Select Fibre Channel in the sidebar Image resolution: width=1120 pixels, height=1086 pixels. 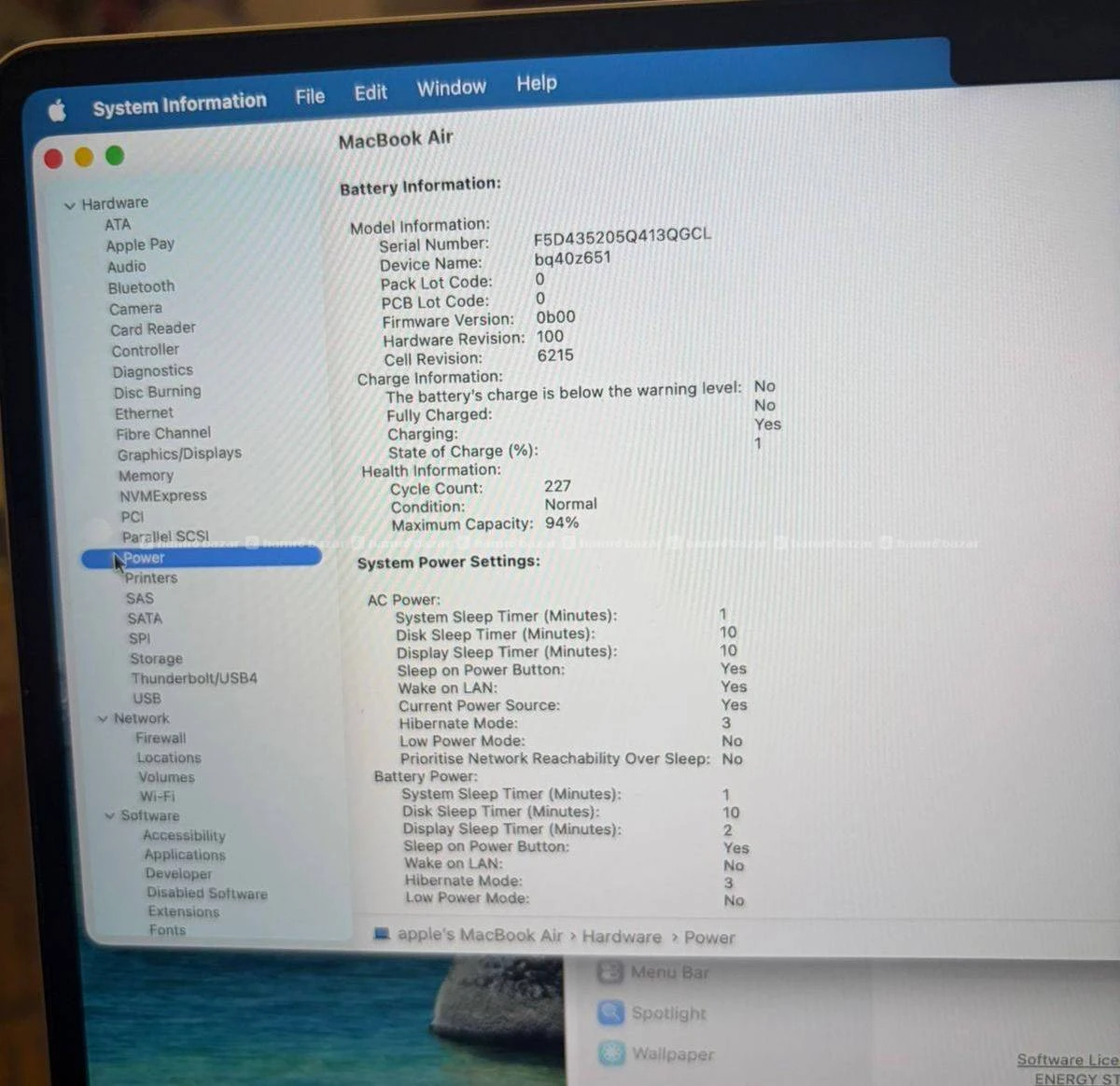[163, 433]
